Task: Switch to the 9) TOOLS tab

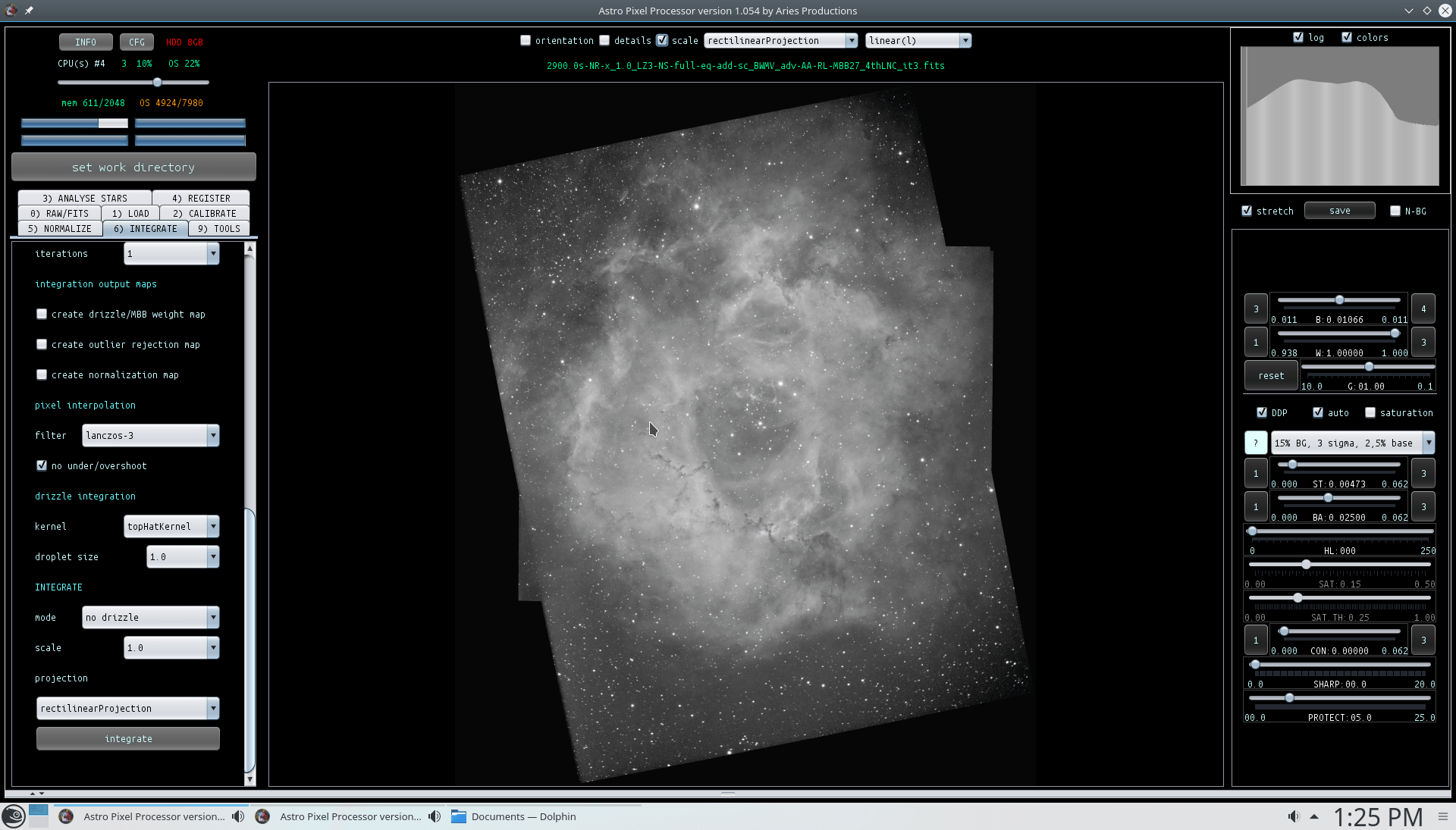Action: tap(219, 228)
